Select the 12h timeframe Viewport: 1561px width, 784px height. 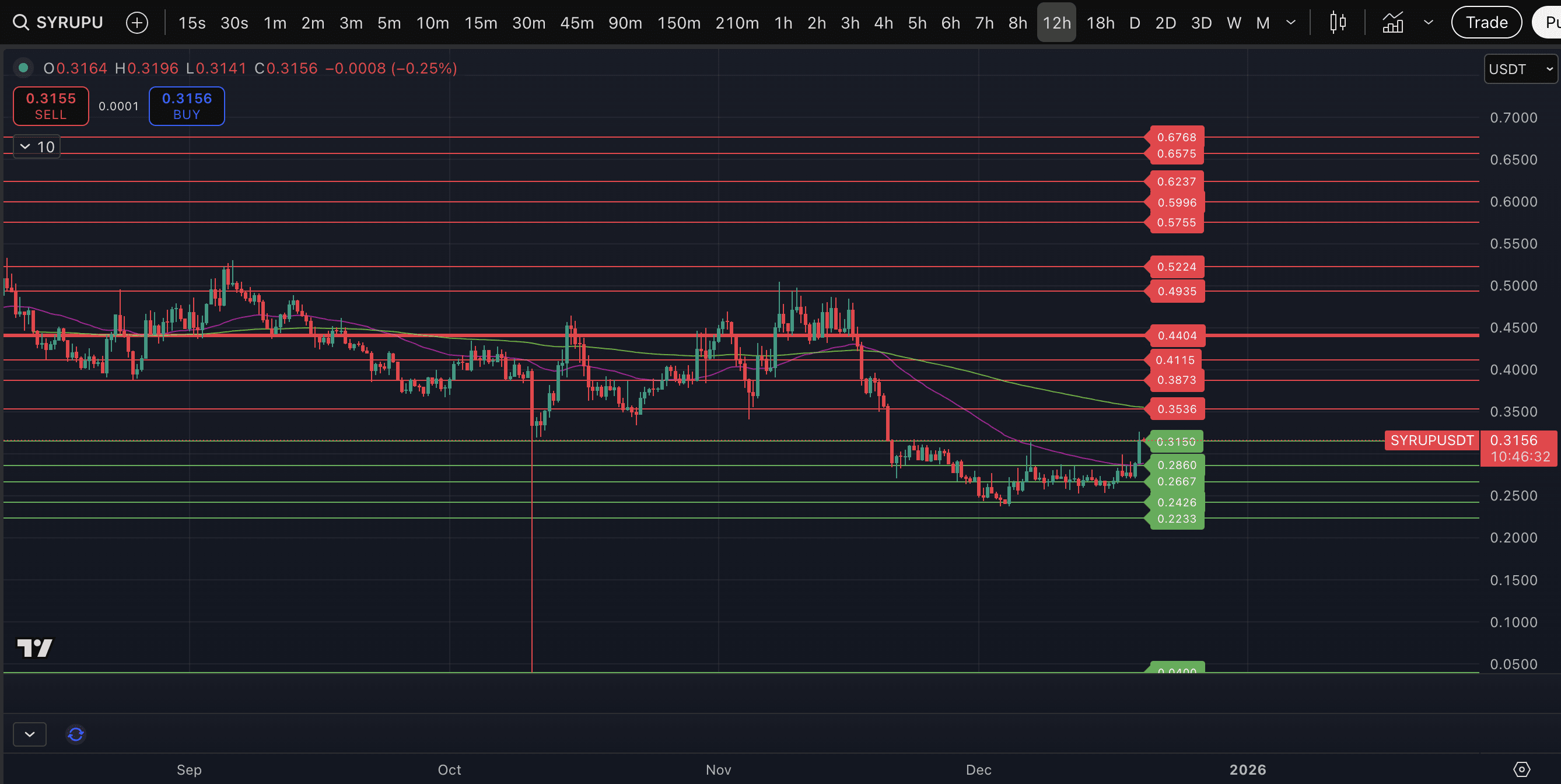(1056, 23)
